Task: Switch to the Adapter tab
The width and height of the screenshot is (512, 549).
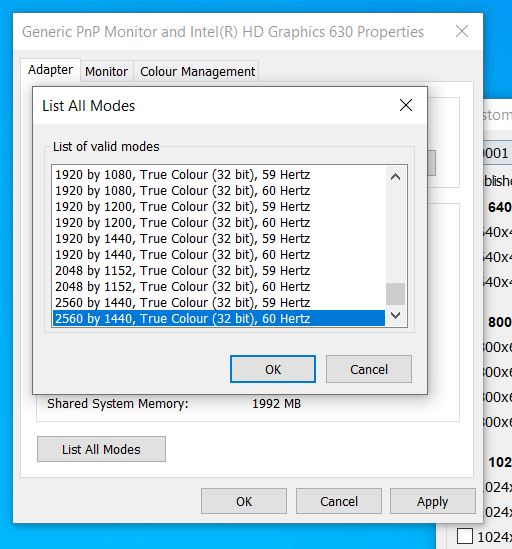Action: point(50,70)
